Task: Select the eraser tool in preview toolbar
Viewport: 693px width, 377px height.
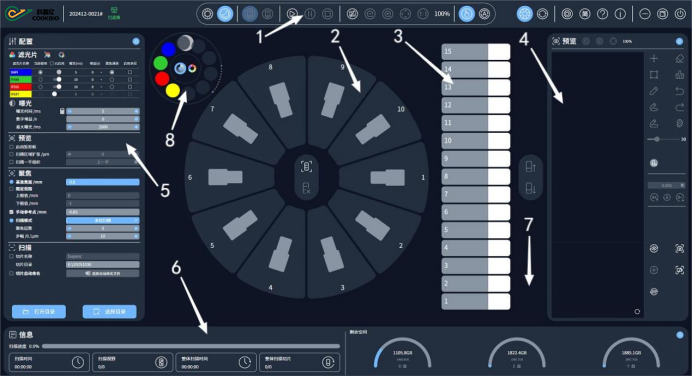Action: tap(680, 58)
